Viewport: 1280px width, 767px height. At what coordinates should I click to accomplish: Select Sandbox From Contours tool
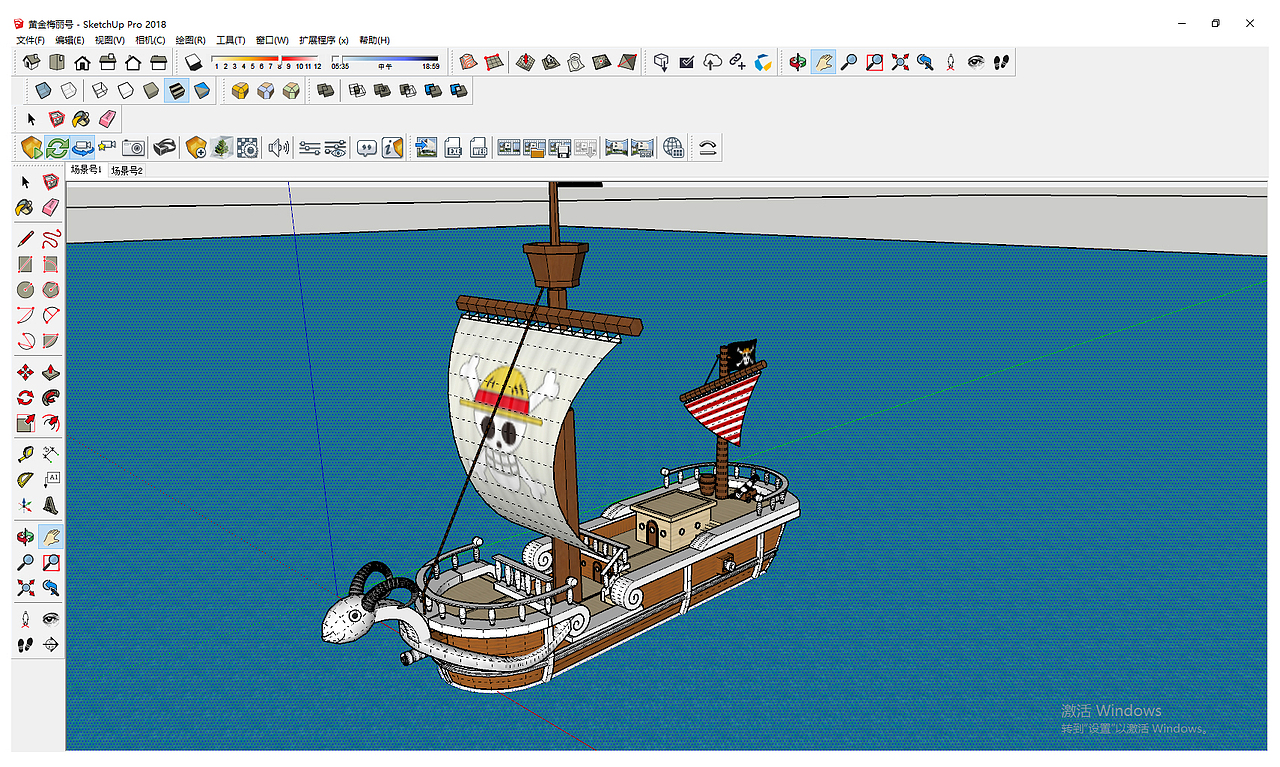[x=467, y=62]
